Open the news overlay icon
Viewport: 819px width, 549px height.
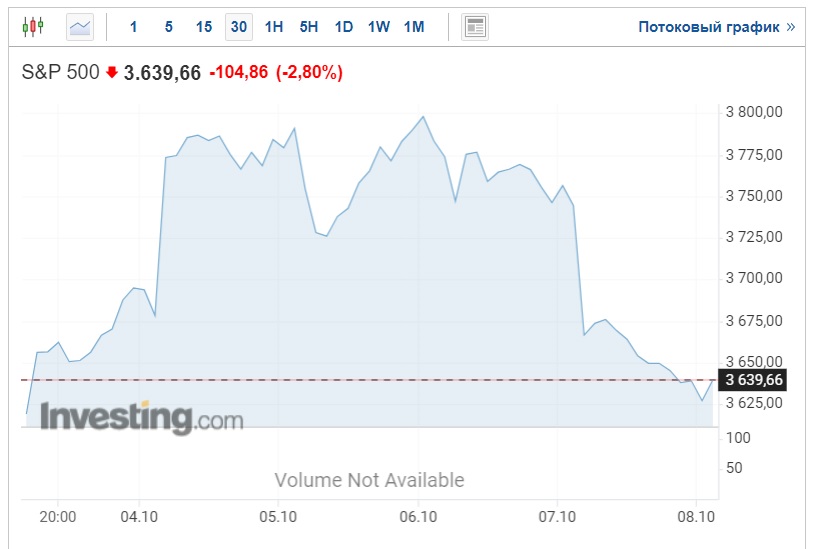pos(475,27)
